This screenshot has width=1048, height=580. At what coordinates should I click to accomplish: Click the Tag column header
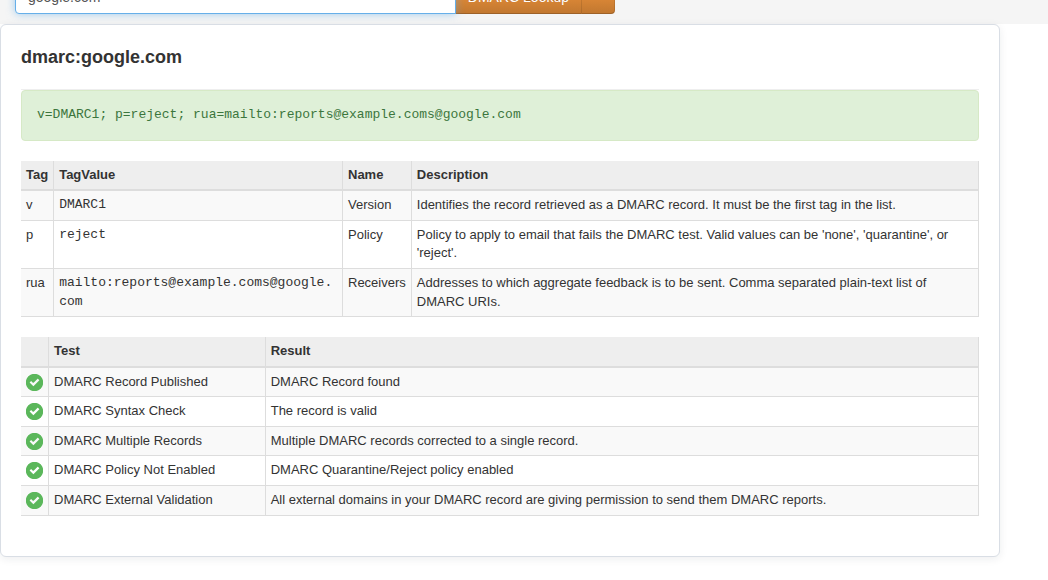click(37, 175)
